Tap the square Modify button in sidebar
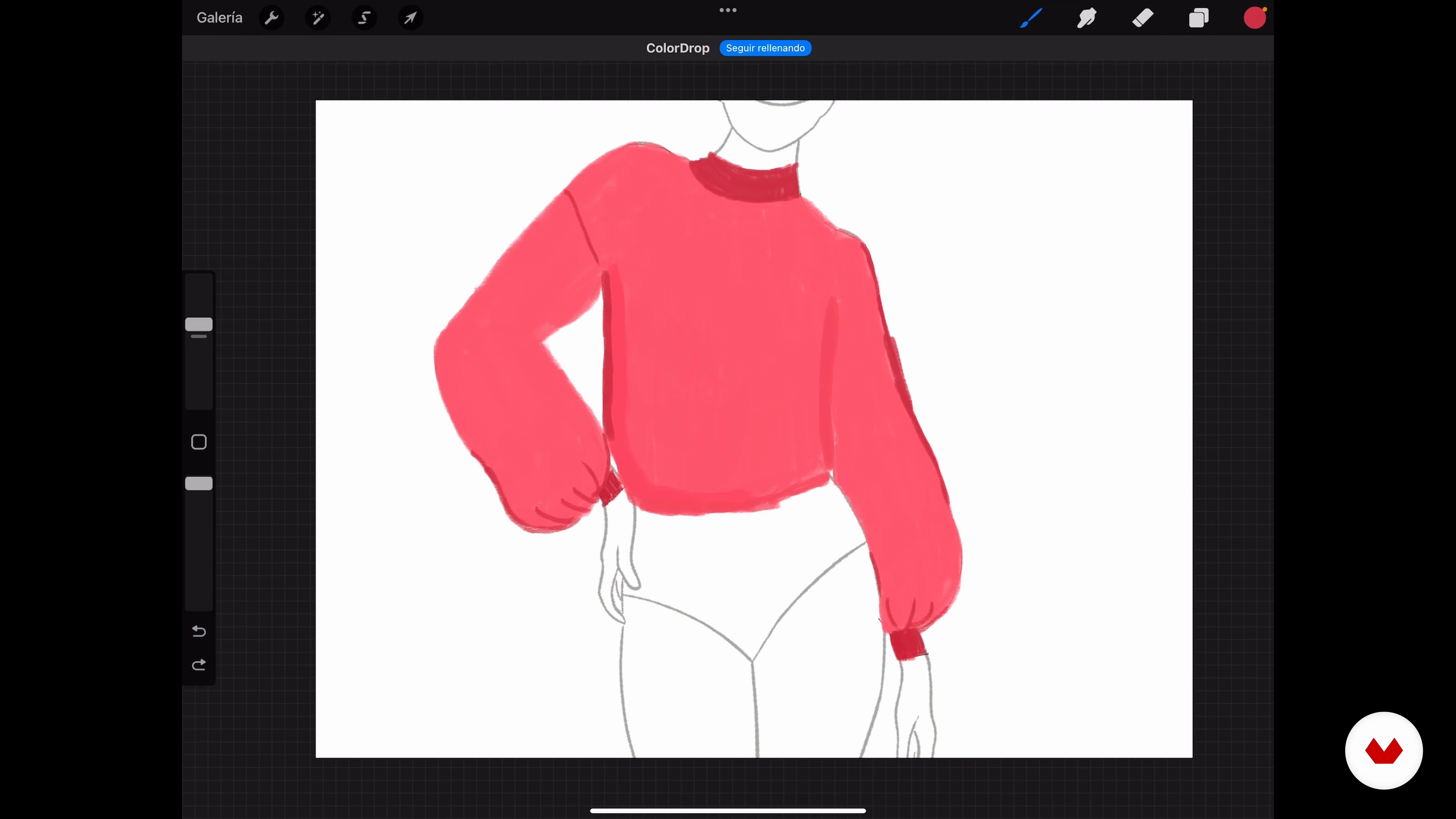The height and width of the screenshot is (819, 1456). pyautogui.click(x=199, y=442)
